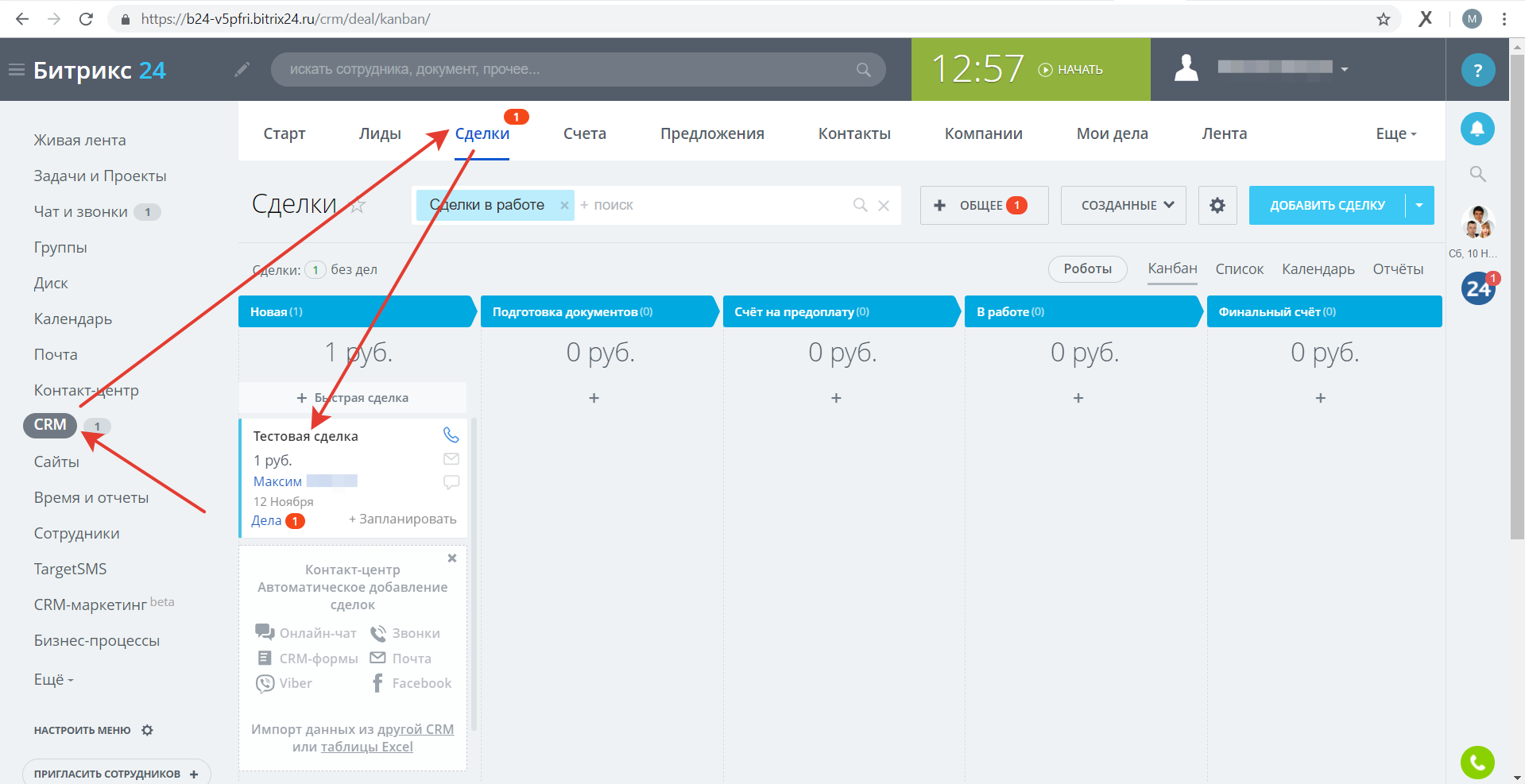Viewport: 1525px width, 784px height.
Task: Click the envelope icon on Тестовая сделка
Action: point(451,458)
